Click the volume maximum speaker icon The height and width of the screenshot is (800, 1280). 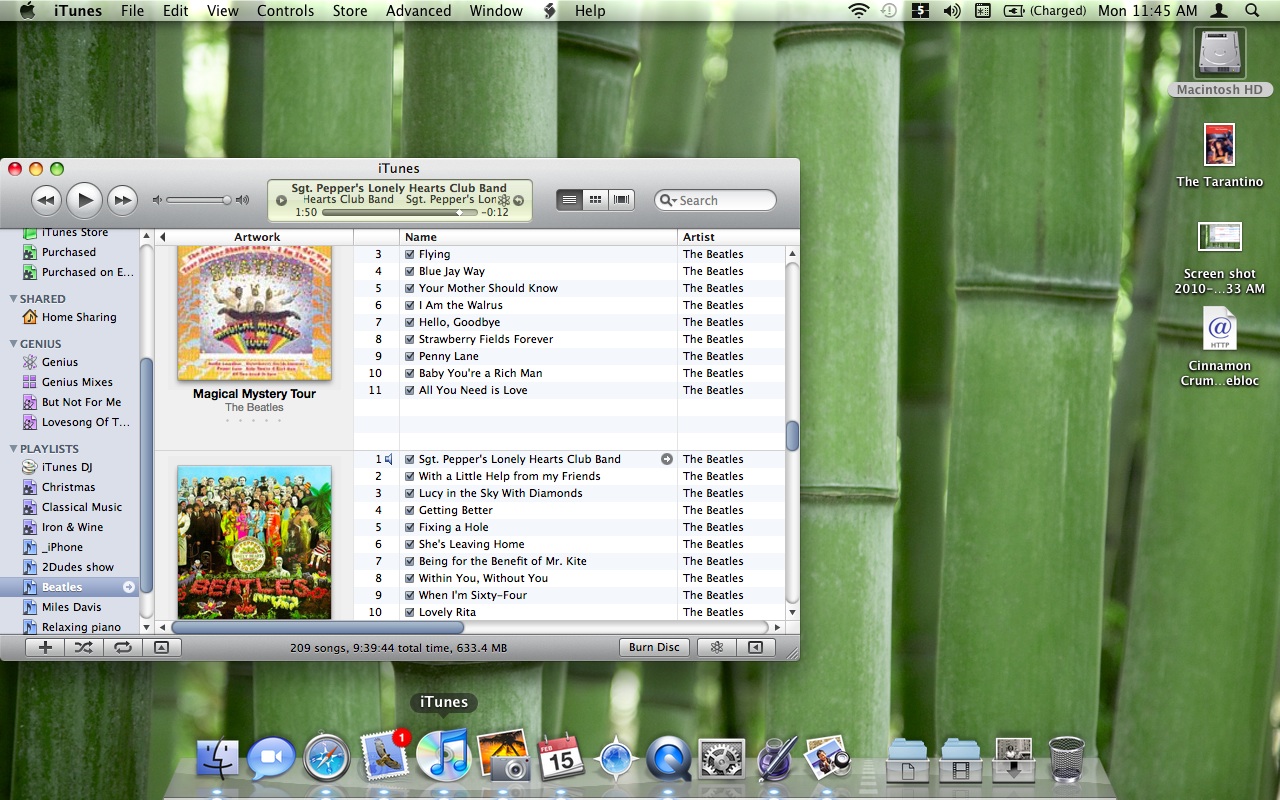coord(242,200)
